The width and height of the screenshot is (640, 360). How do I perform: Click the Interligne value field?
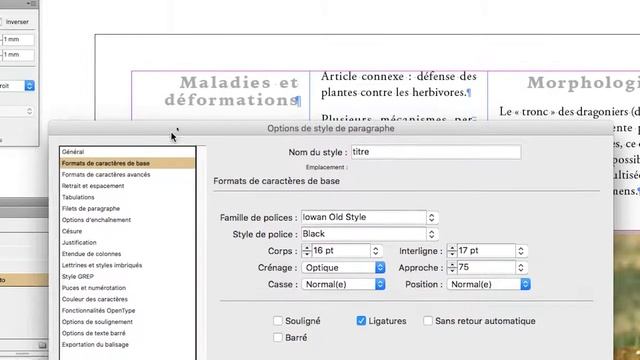(486, 251)
